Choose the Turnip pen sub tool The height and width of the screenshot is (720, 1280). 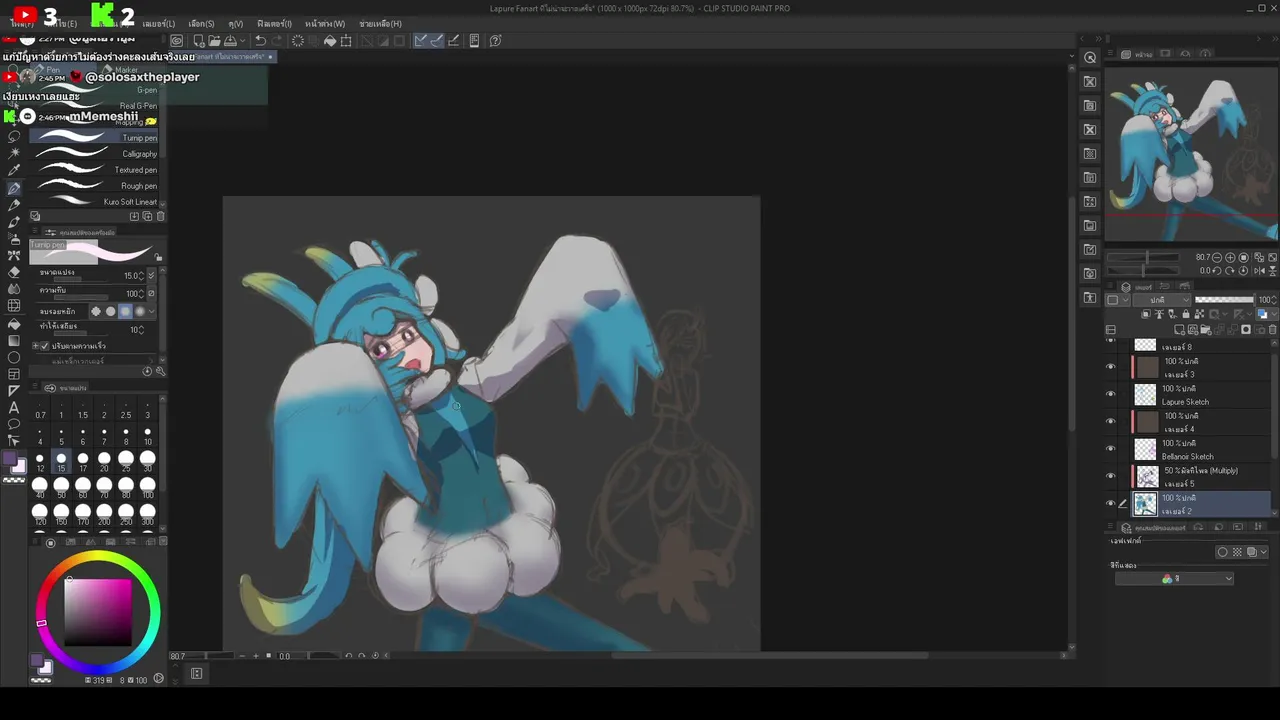(x=94, y=138)
